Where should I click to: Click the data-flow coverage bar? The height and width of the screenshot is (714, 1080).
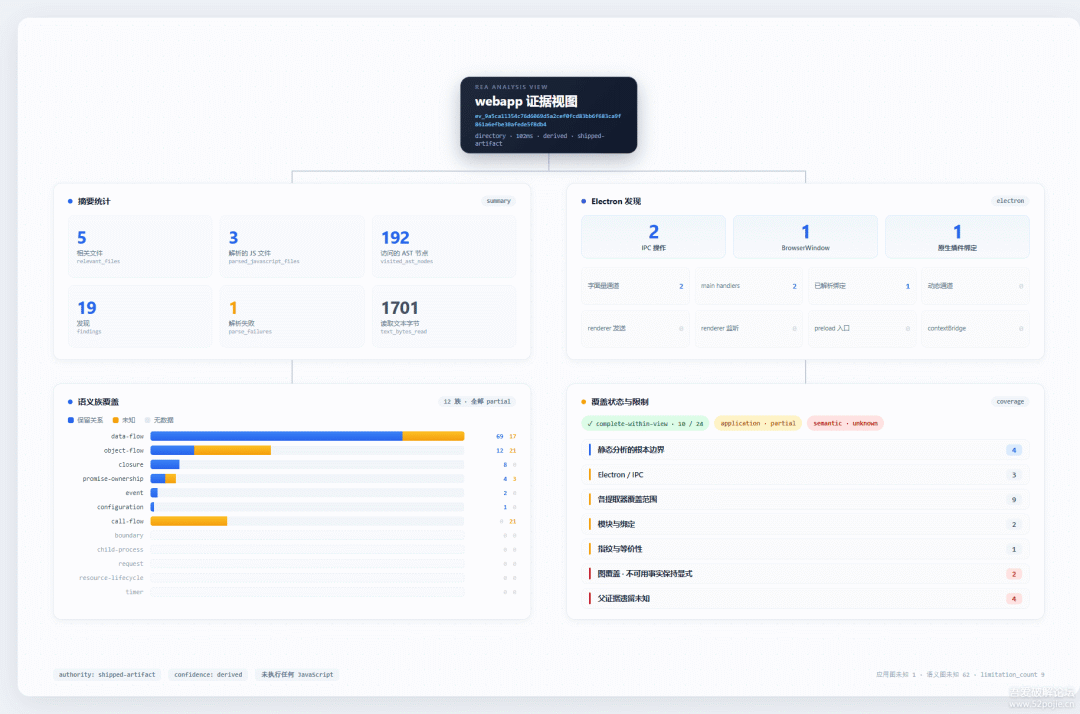click(307, 436)
